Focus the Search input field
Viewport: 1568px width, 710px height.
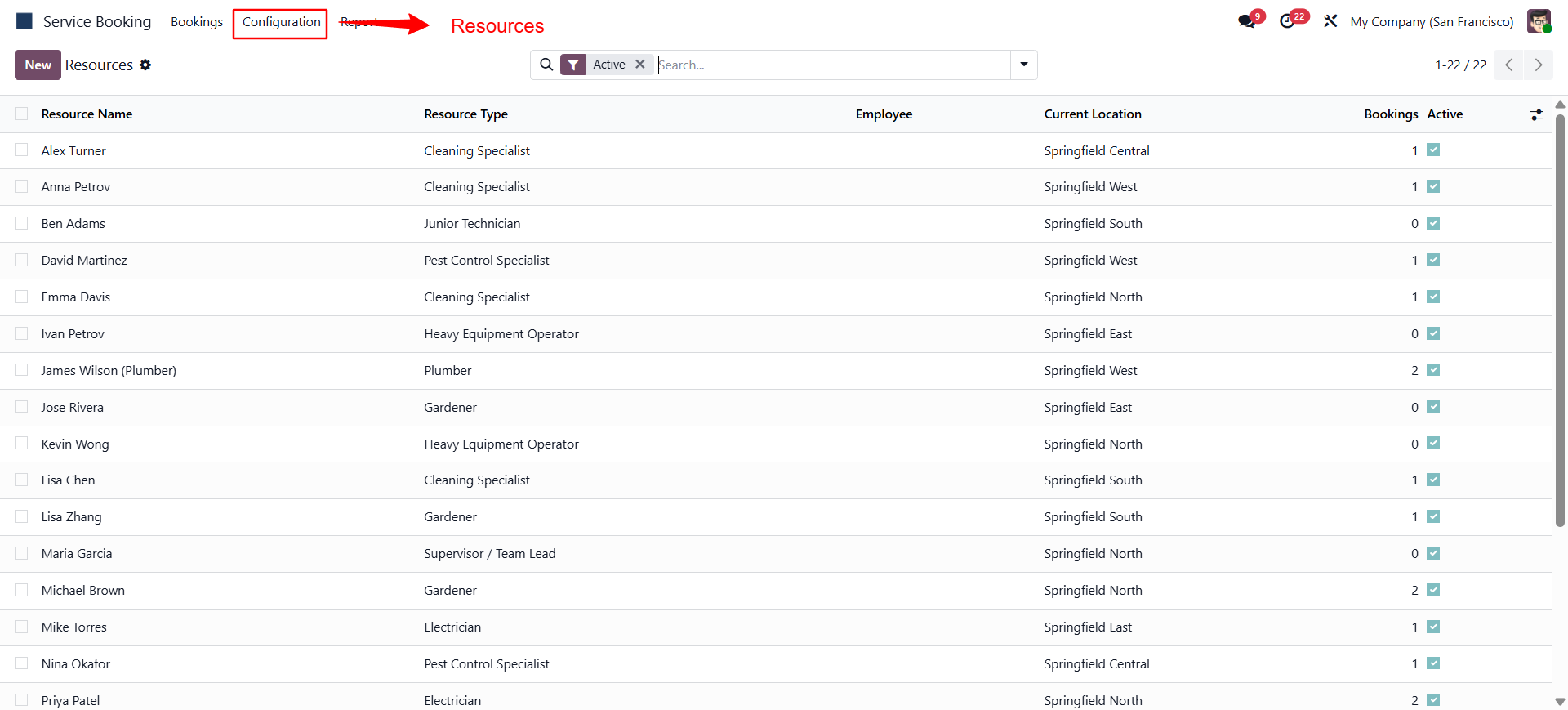833,65
